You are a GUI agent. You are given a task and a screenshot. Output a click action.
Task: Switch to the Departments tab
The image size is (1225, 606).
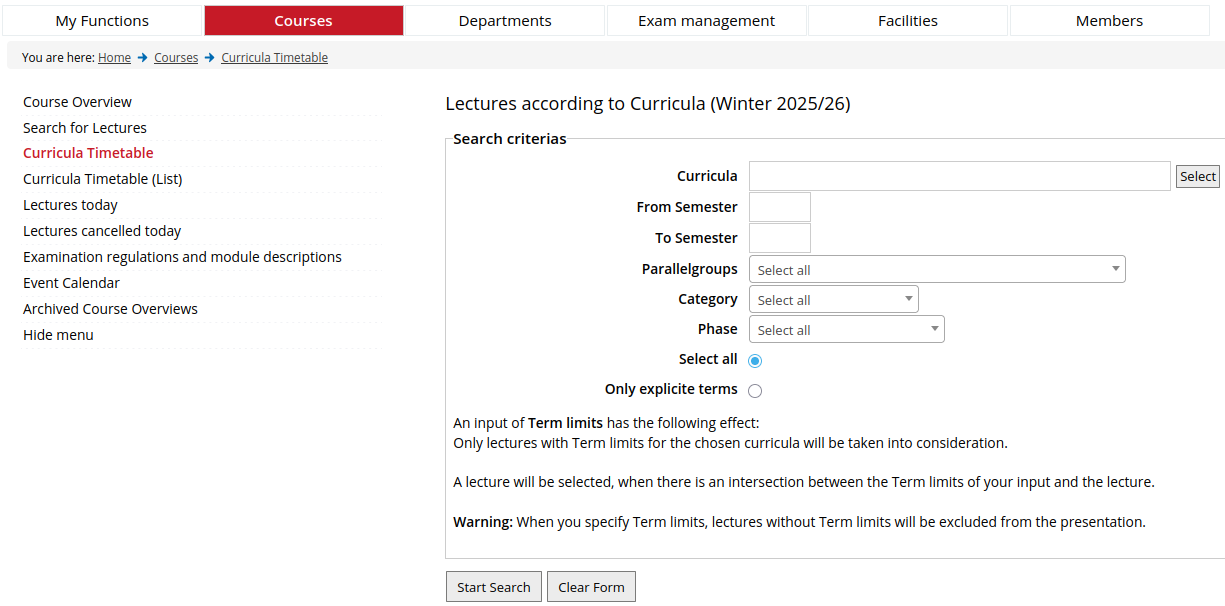pos(504,20)
